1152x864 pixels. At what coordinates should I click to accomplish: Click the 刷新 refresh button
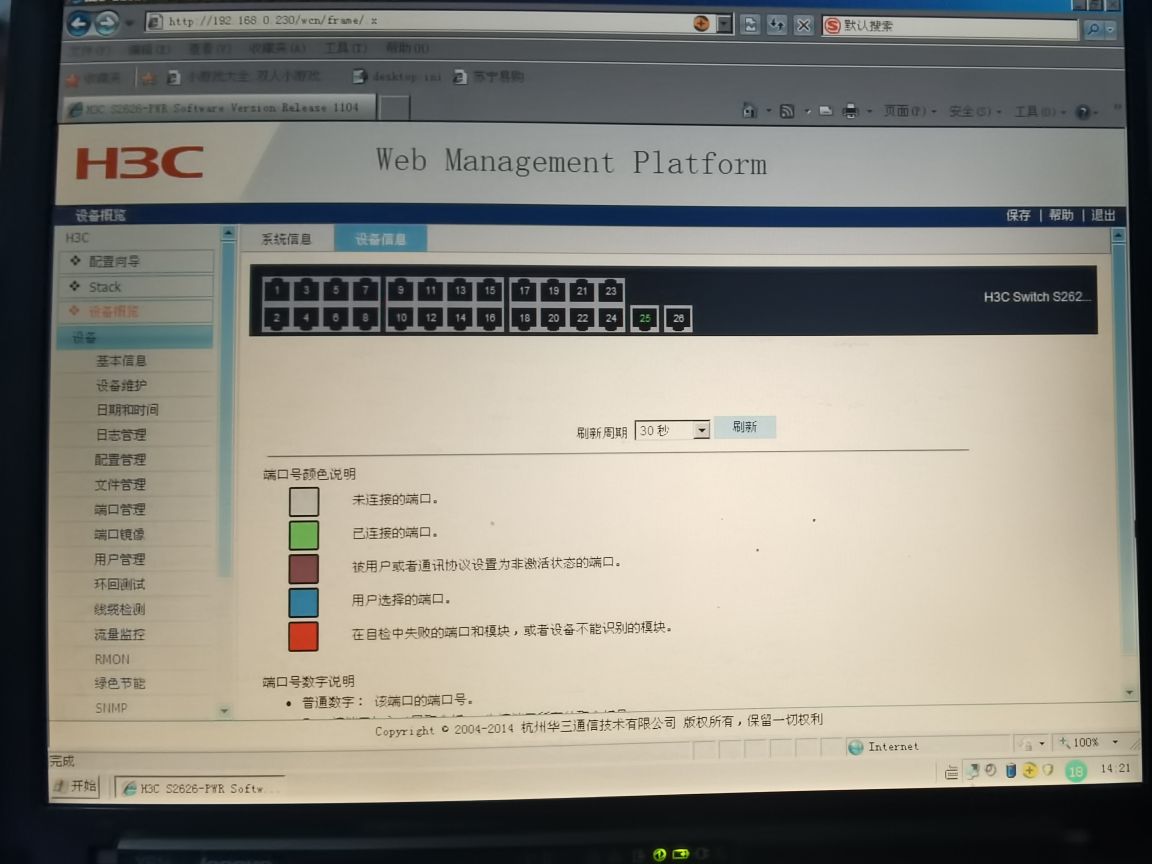coord(744,427)
